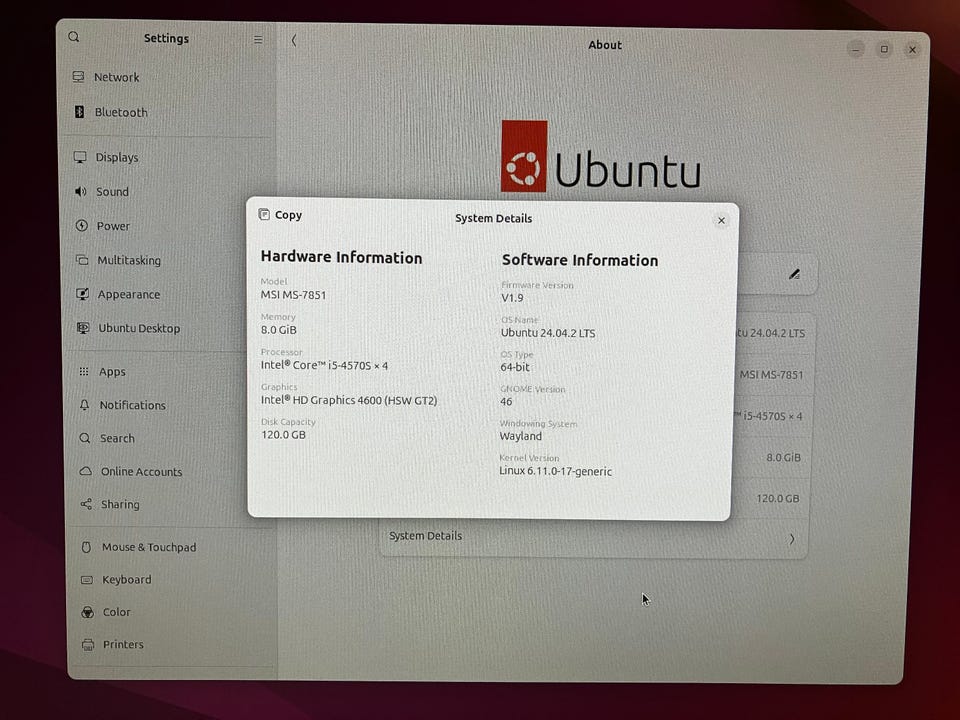Viewport: 960px width, 720px height.
Task: Close the System Details dialog
Action: 721,220
